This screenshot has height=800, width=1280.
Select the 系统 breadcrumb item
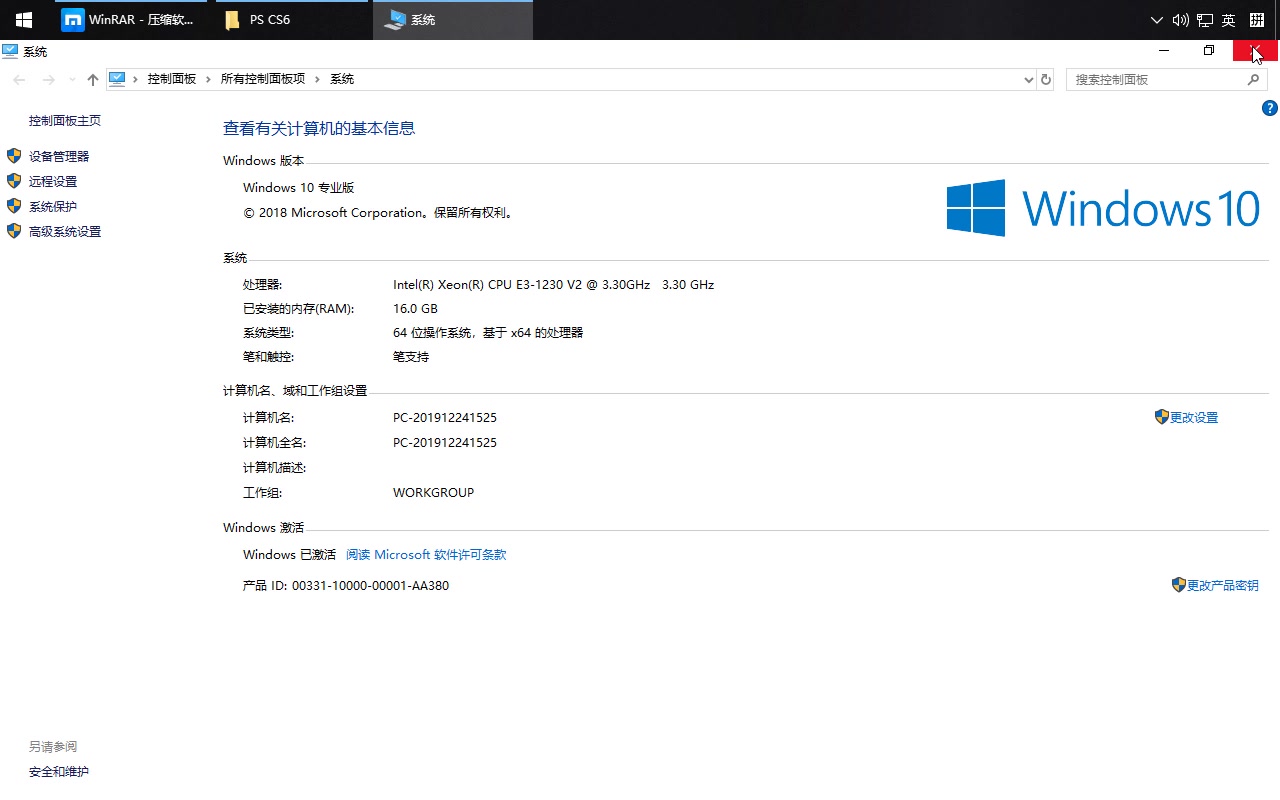pos(342,79)
